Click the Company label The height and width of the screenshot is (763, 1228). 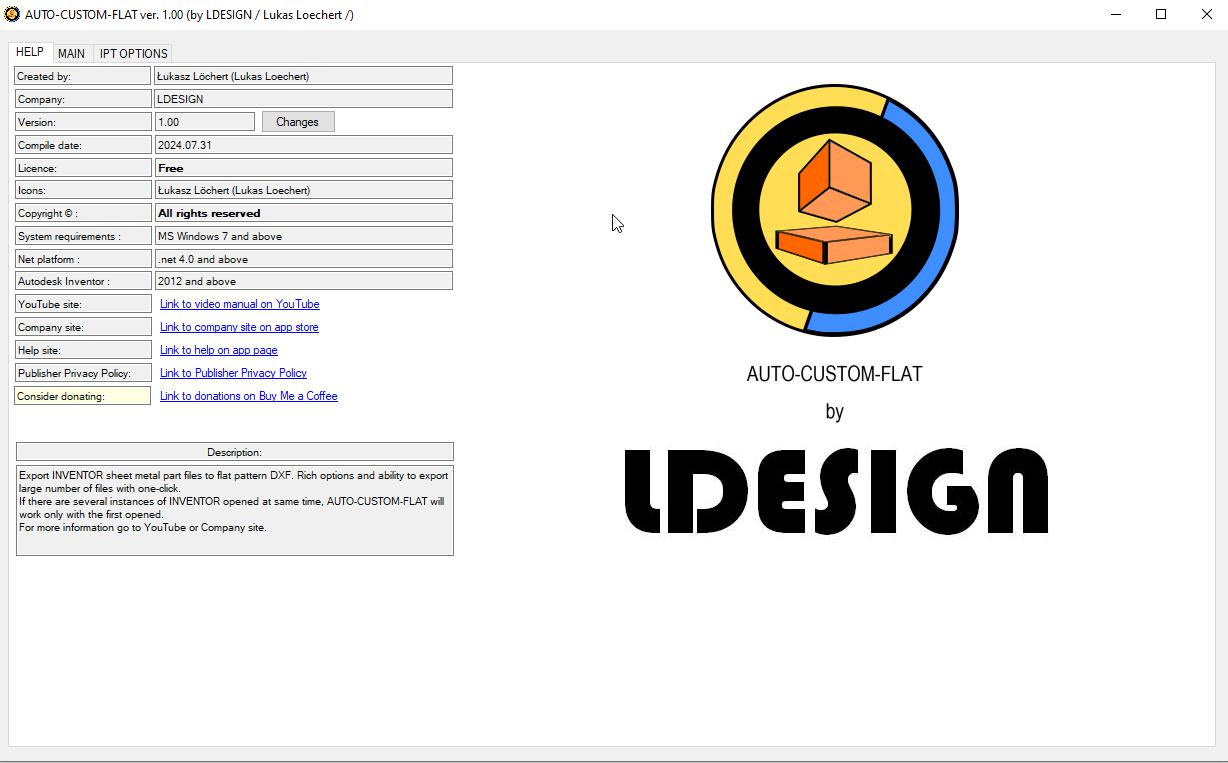point(83,99)
